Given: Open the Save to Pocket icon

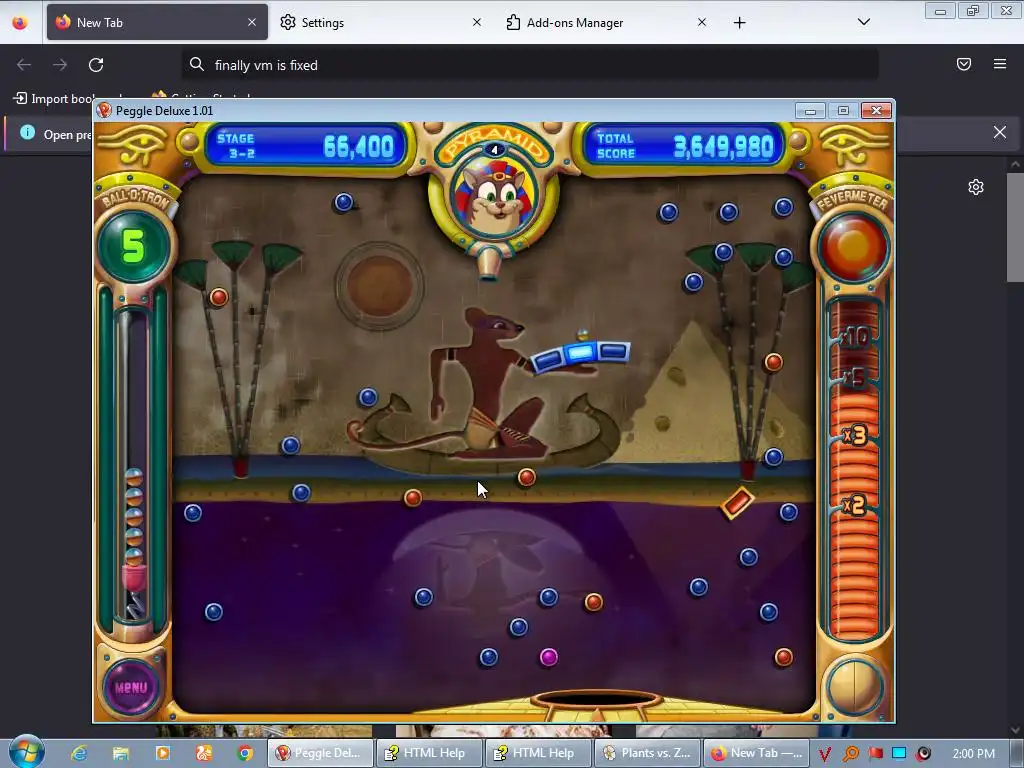Looking at the screenshot, I should [x=964, y=64].
